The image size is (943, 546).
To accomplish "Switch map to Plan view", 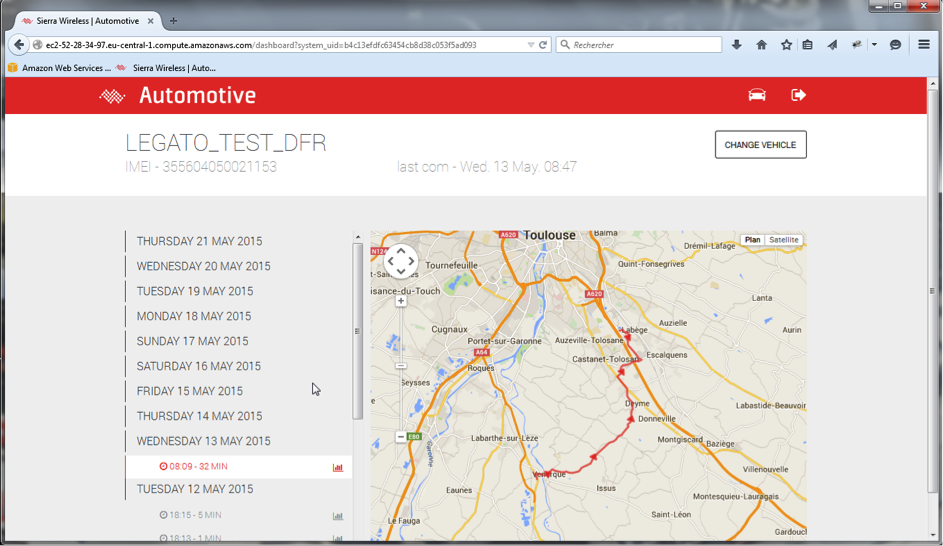I will 752,239.
